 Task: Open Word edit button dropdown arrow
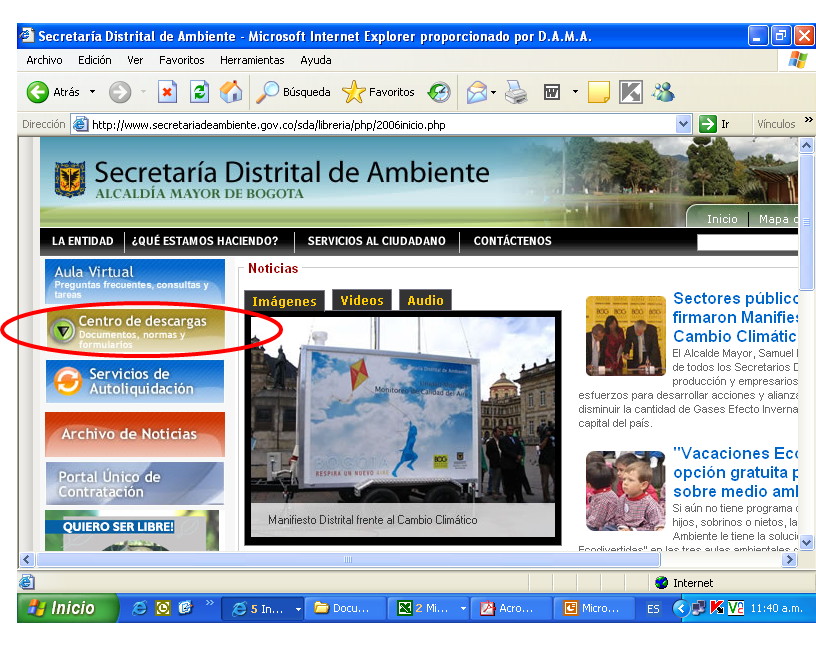[x=575, y=92]
